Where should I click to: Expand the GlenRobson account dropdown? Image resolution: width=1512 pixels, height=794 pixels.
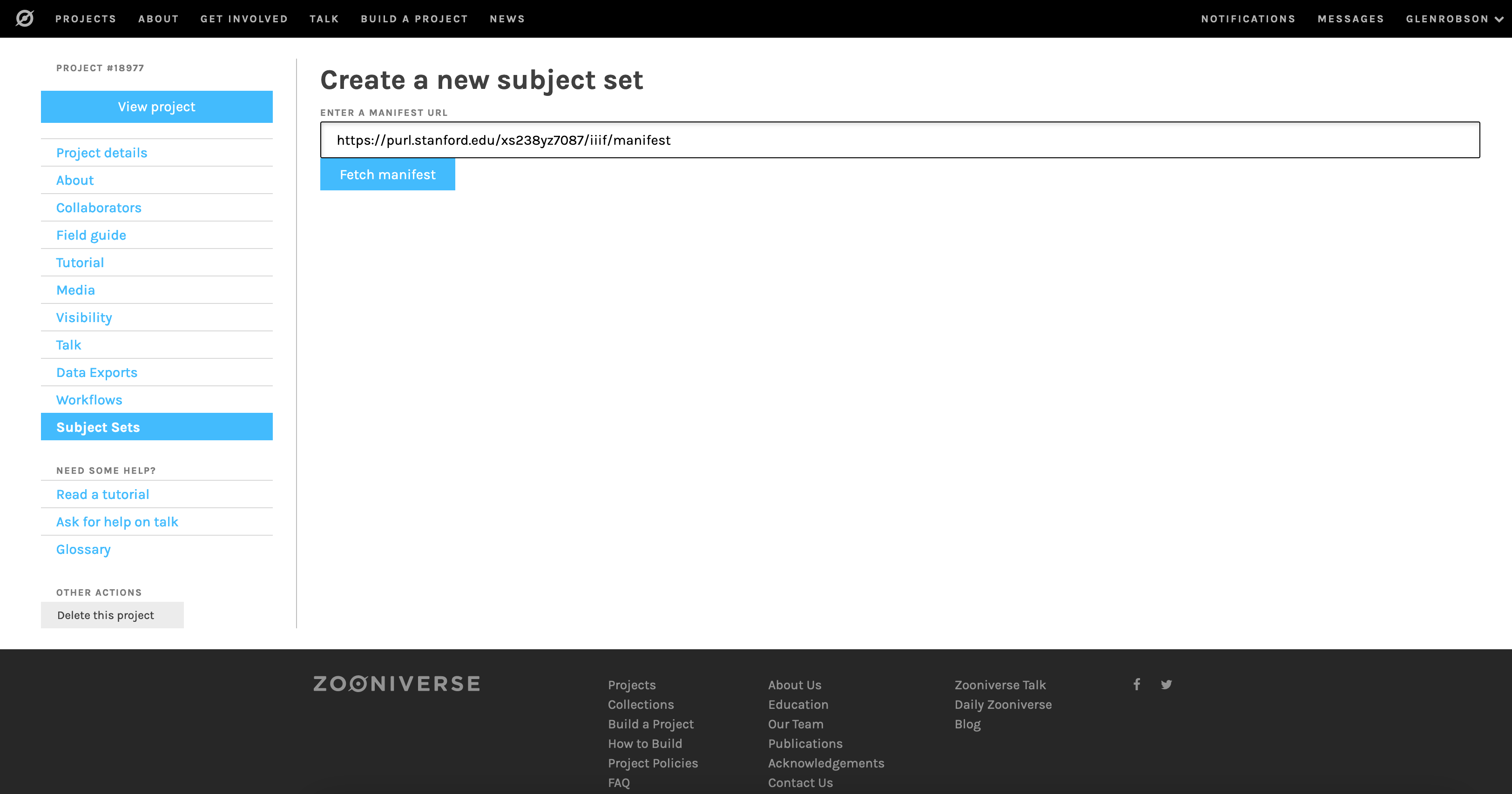pos(1455,18)
